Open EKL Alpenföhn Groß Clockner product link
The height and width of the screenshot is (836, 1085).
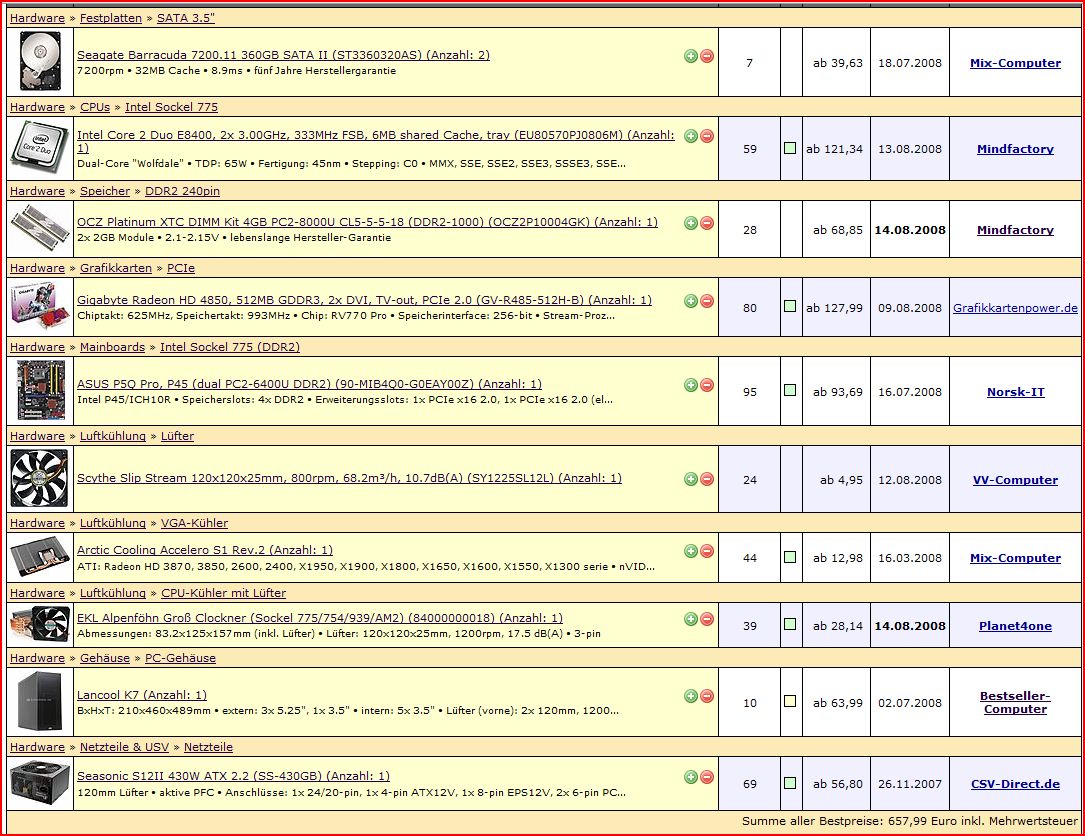320,618
